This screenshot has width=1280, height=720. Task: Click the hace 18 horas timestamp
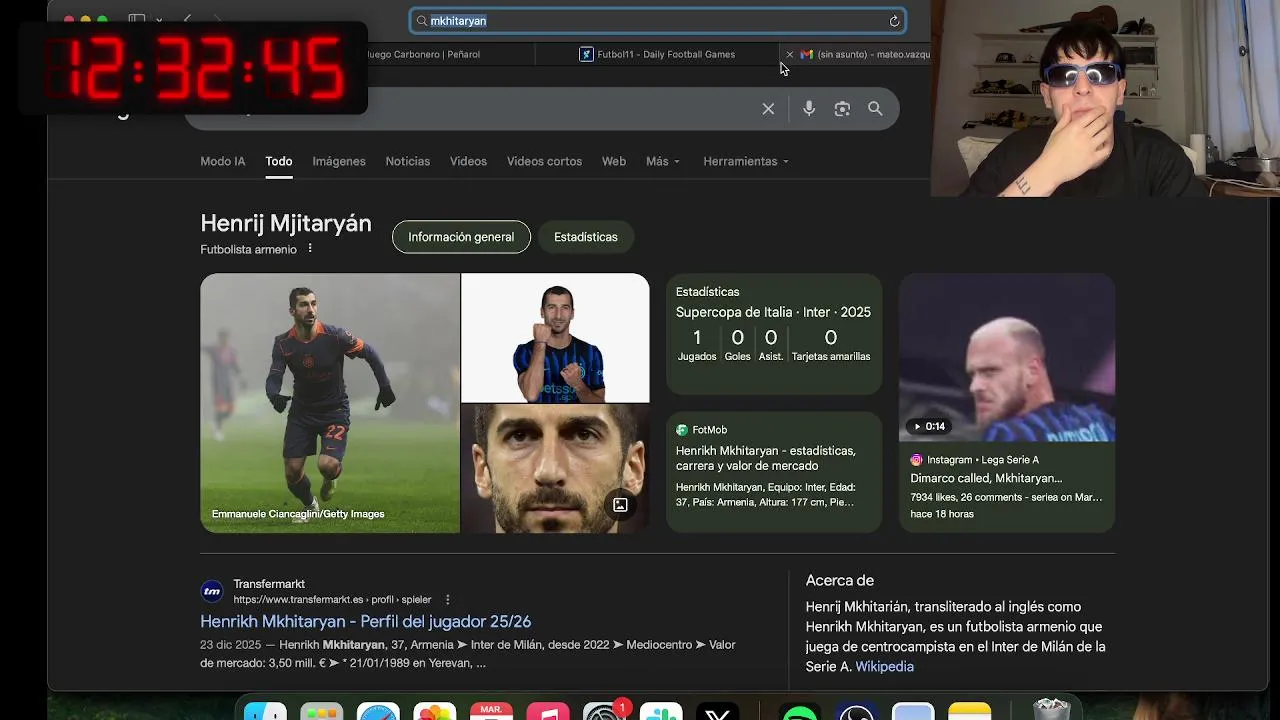tap(942, 514)
